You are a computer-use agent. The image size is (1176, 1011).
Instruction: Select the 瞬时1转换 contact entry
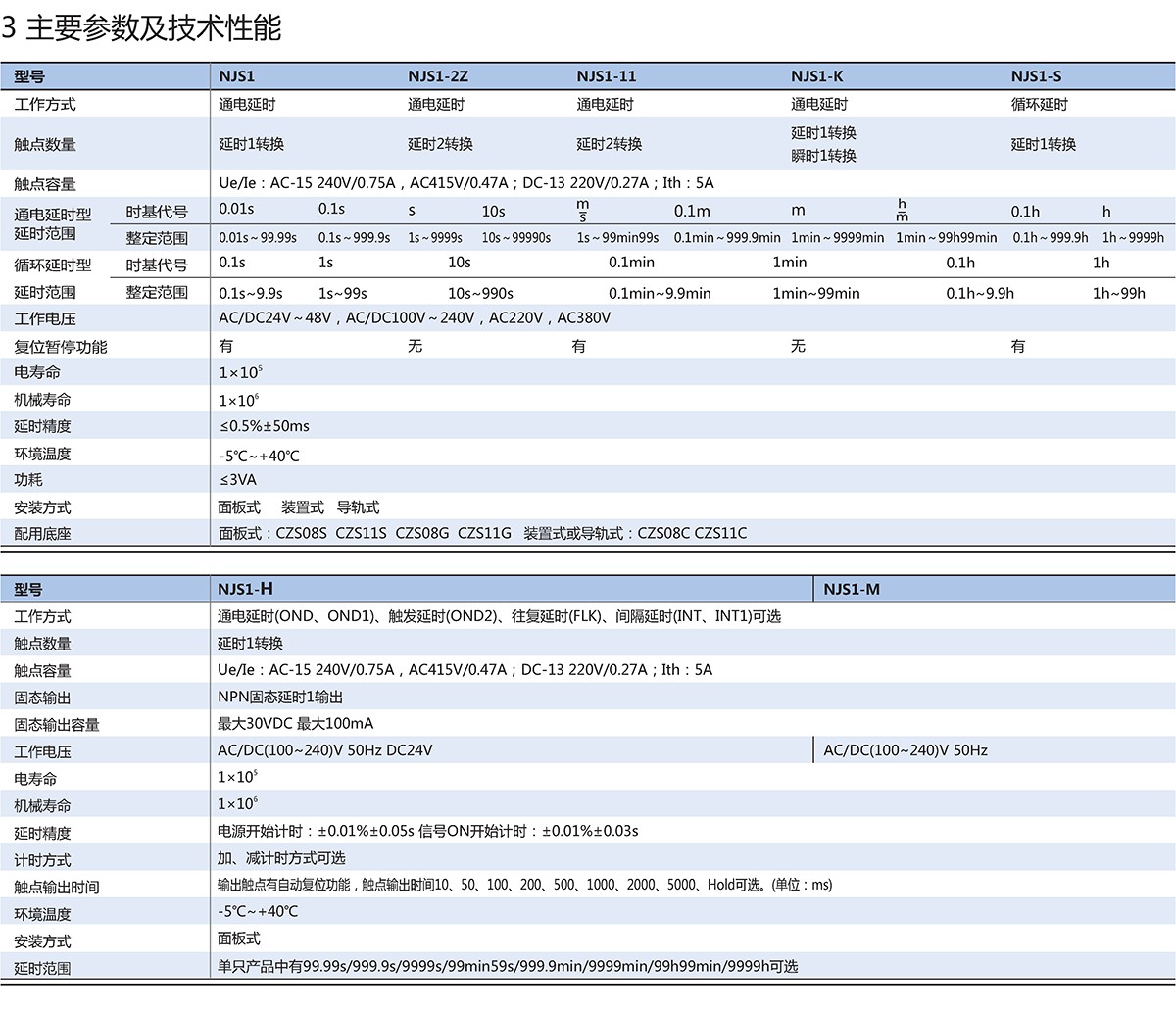(823, 156)
